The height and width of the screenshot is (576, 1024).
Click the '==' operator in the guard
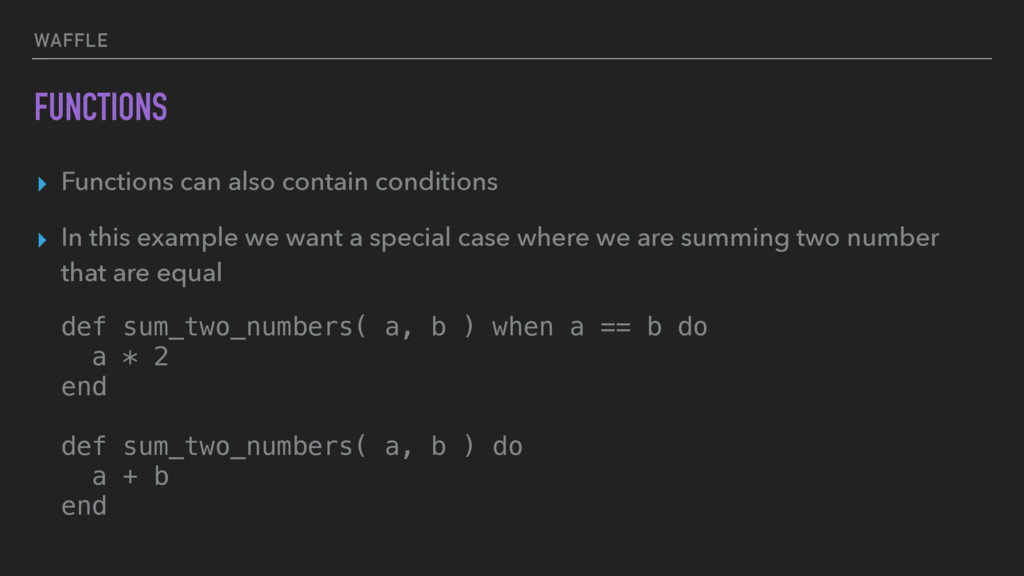[615, 327]
